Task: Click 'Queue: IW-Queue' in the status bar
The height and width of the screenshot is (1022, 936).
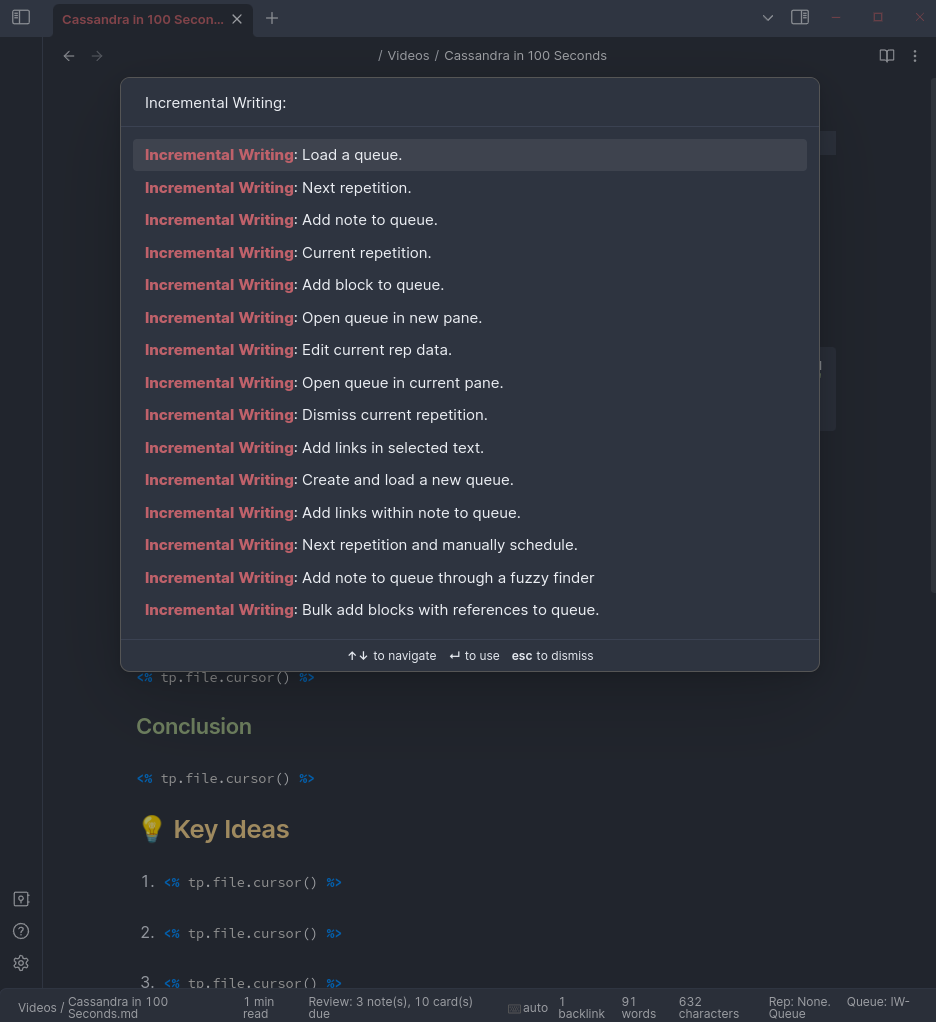Action: pyautogui.click(x=877, y=1007)
